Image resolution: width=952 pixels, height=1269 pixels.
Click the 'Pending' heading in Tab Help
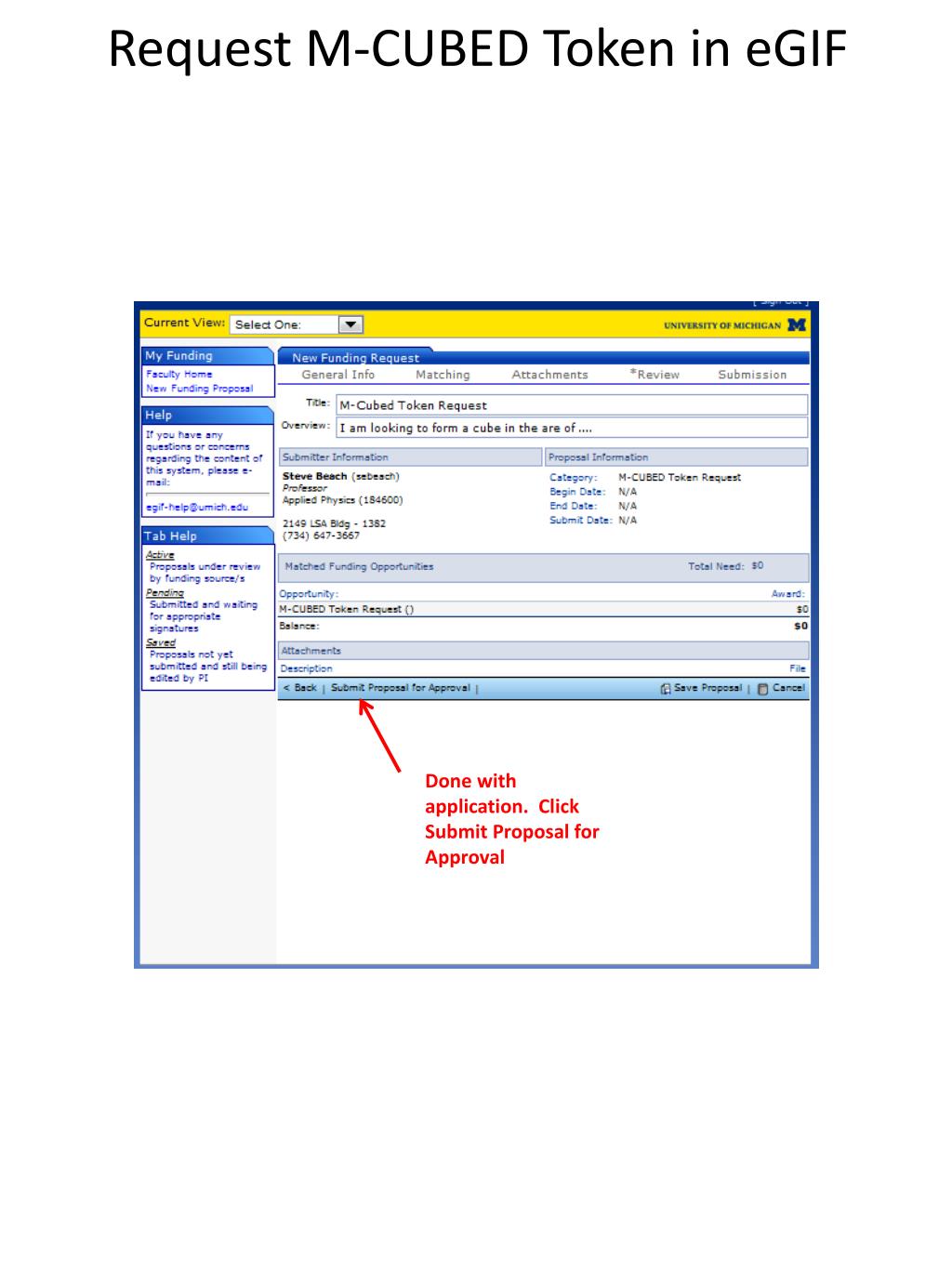coord(165,592)
